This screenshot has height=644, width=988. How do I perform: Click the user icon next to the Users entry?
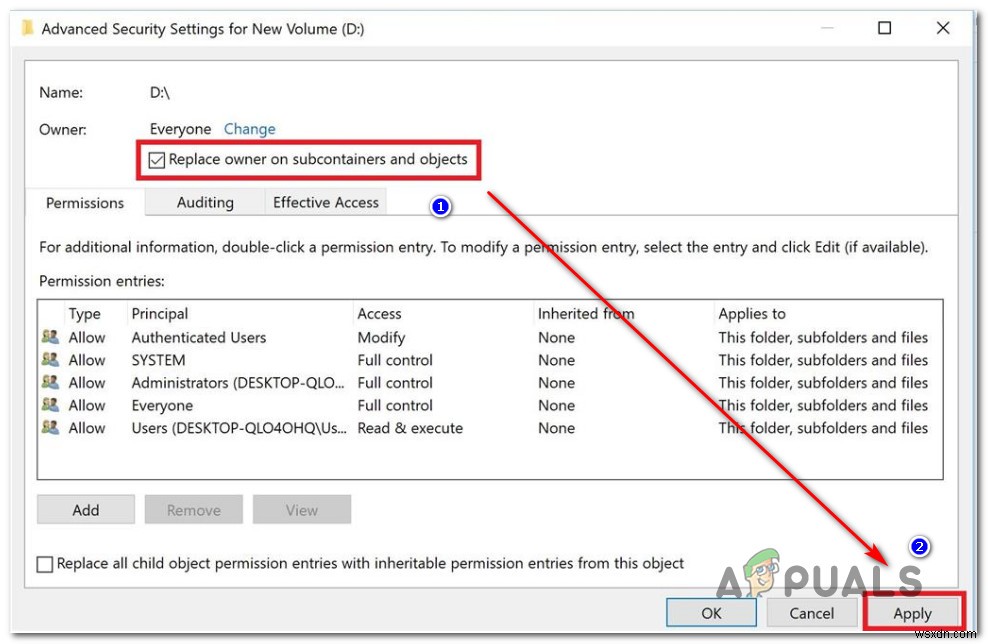tap(50, 428)
